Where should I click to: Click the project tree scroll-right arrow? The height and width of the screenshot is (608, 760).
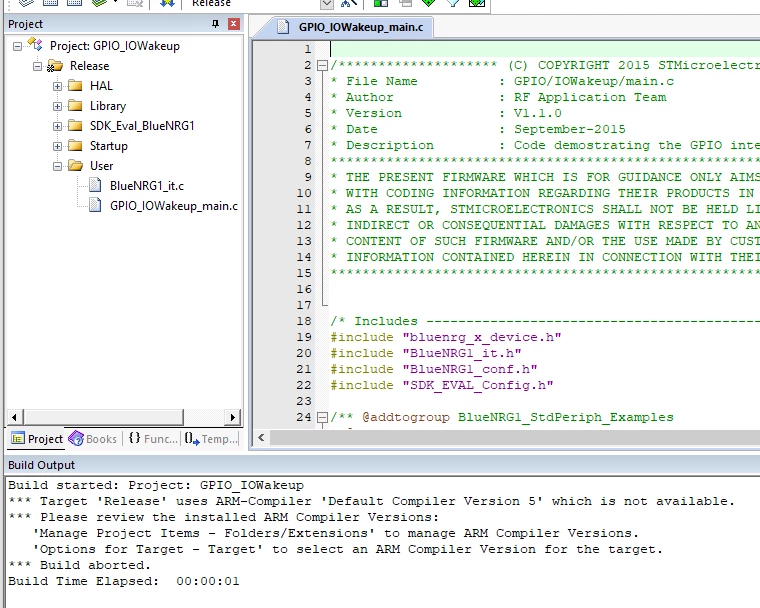233,417
